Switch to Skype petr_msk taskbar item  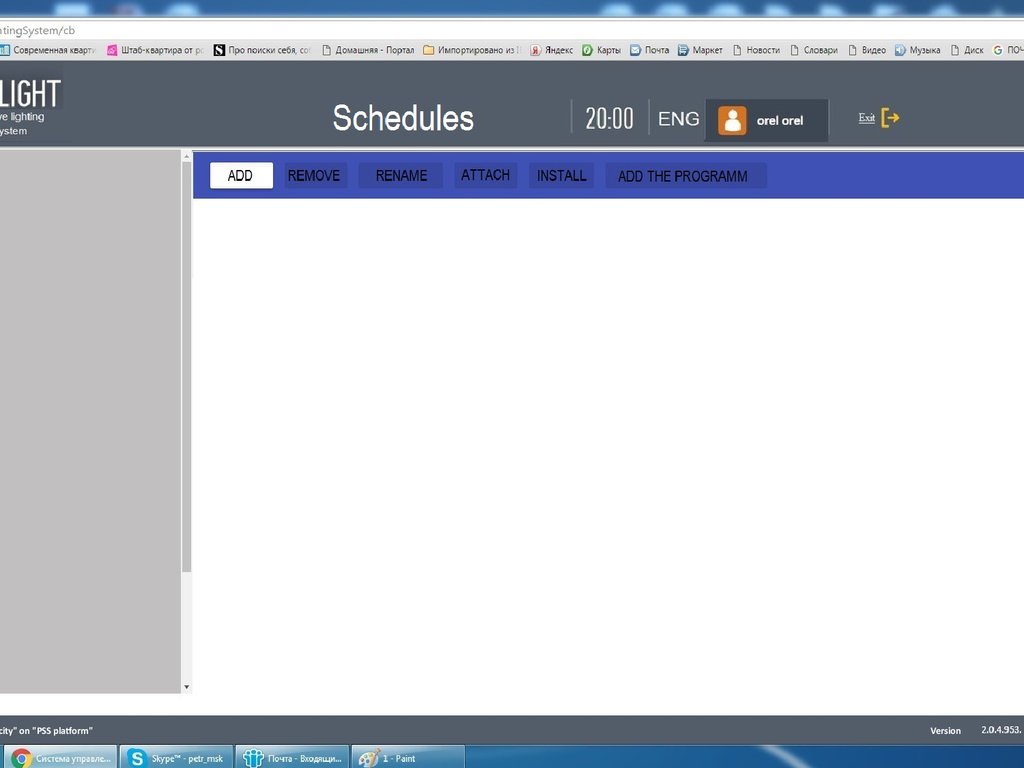point(176,758)
